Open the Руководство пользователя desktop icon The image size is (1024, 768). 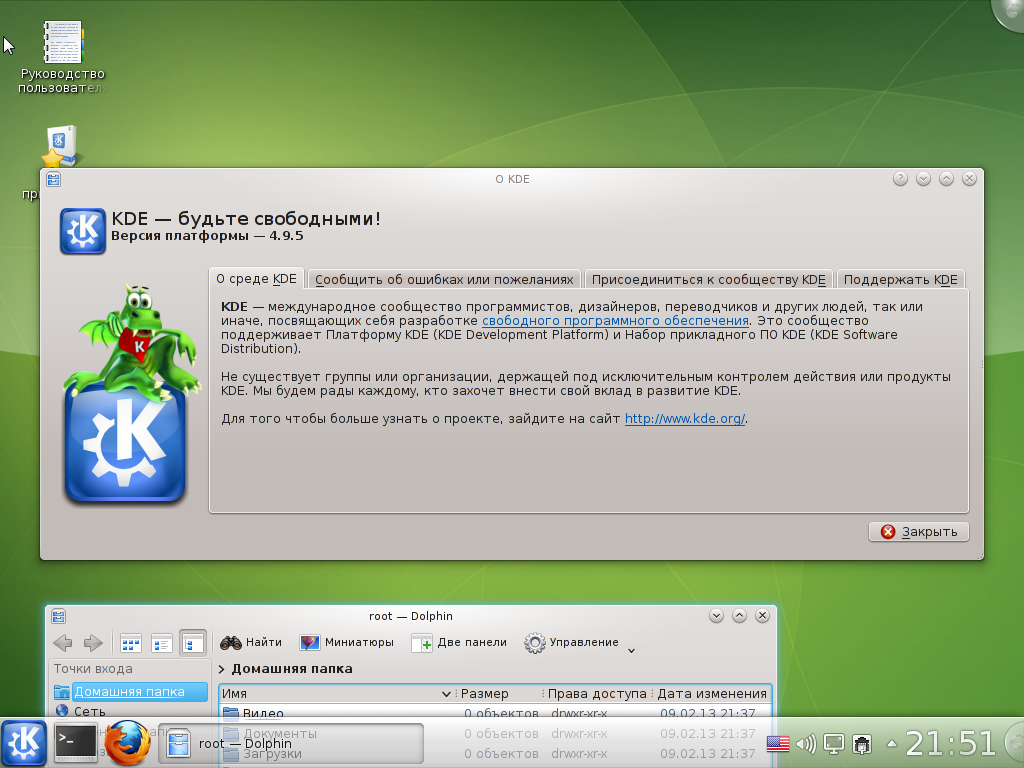pos(62,57)
